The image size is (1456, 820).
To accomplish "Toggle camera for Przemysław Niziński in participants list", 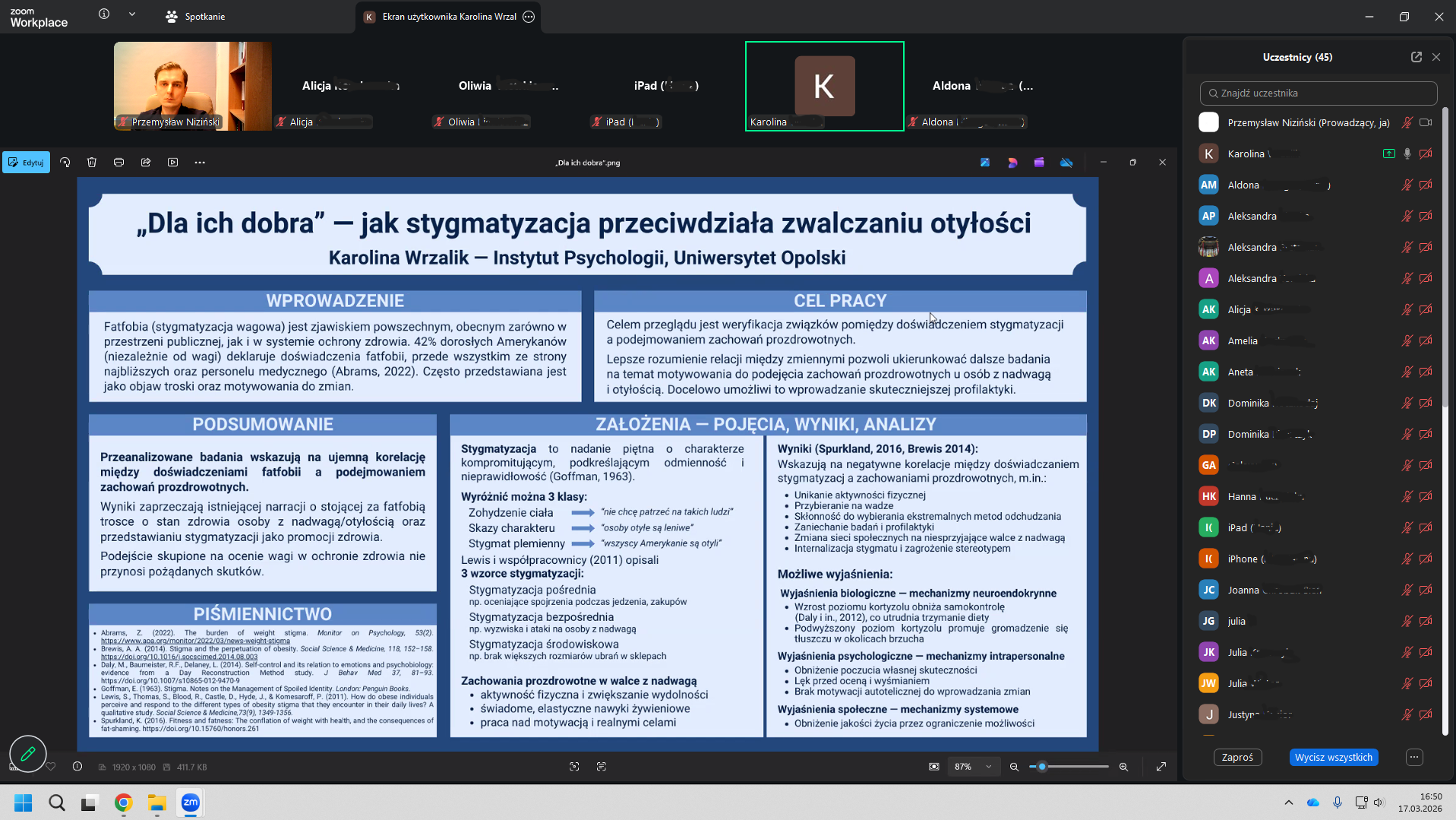I will coord(1426,122).
